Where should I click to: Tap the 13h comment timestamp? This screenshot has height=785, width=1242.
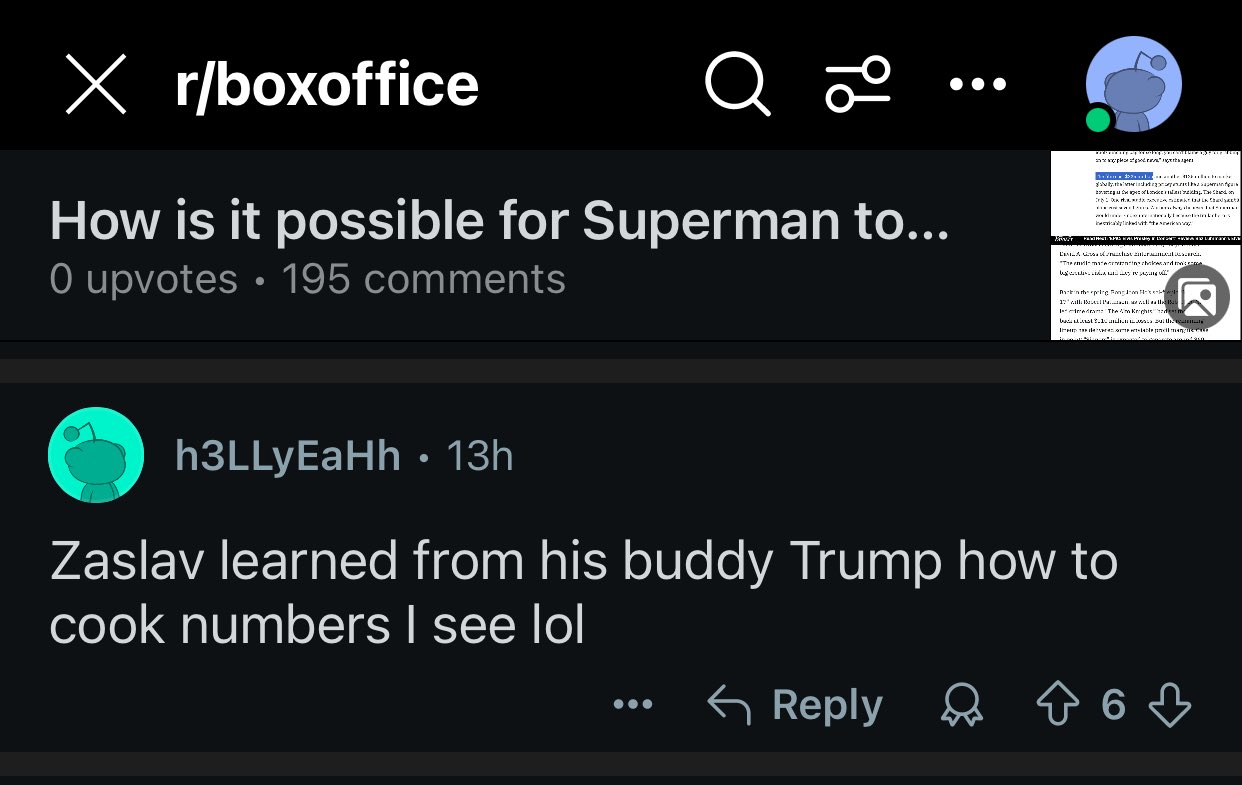click(x=479, y=456)
